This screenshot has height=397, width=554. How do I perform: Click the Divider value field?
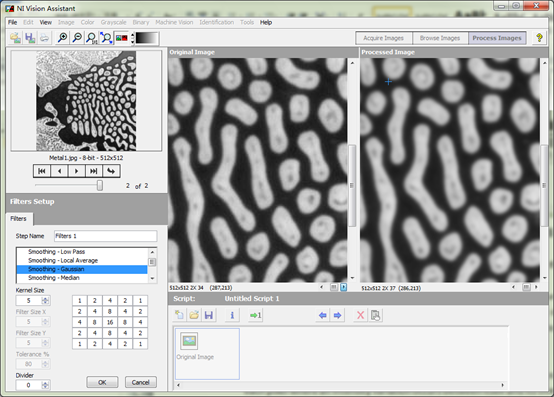coord(29,385)
